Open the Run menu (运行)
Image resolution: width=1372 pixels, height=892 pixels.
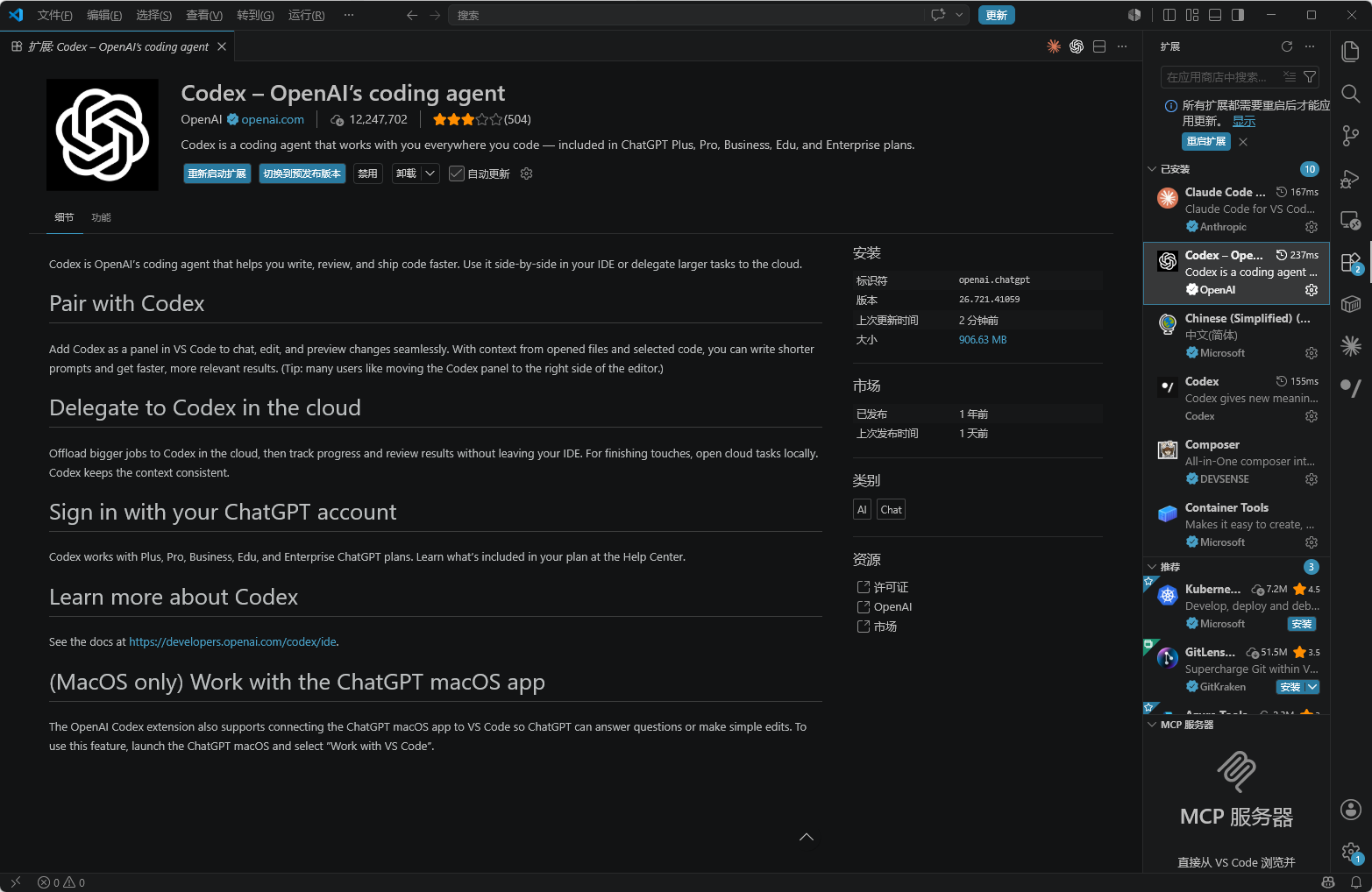click(x=306, y=15)
